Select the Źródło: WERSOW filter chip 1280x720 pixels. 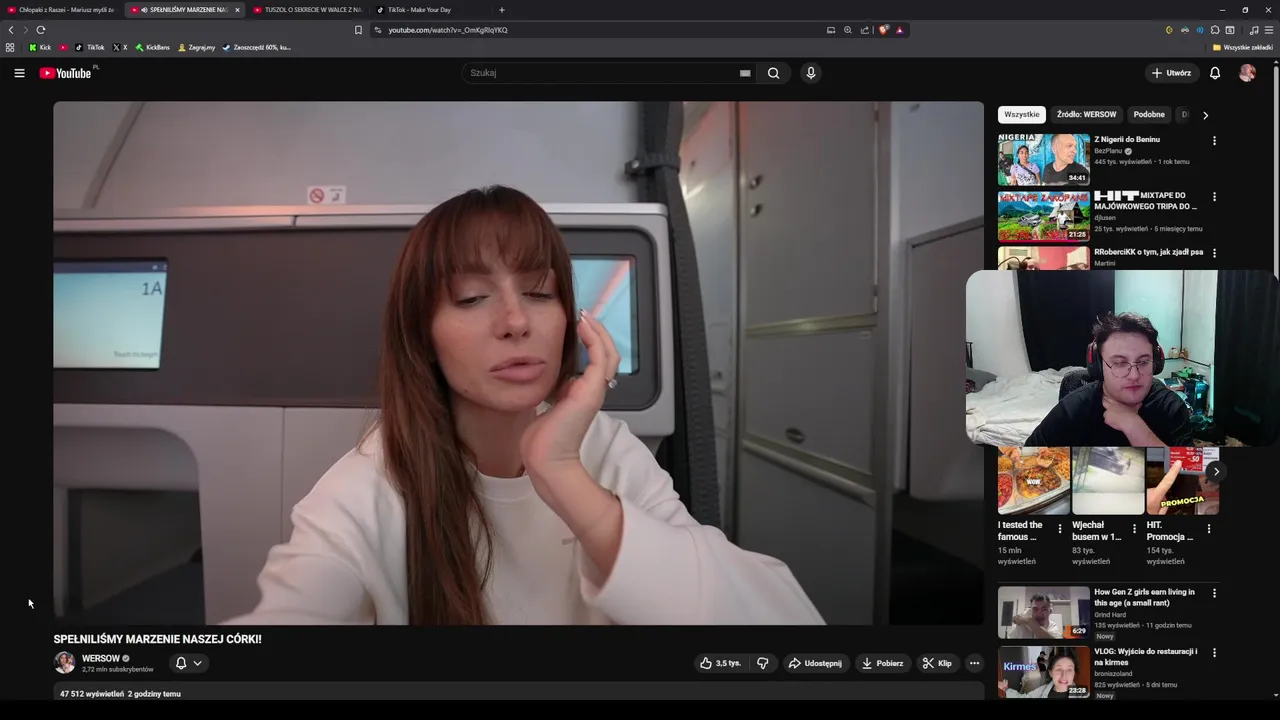(x=1086, y=115)
